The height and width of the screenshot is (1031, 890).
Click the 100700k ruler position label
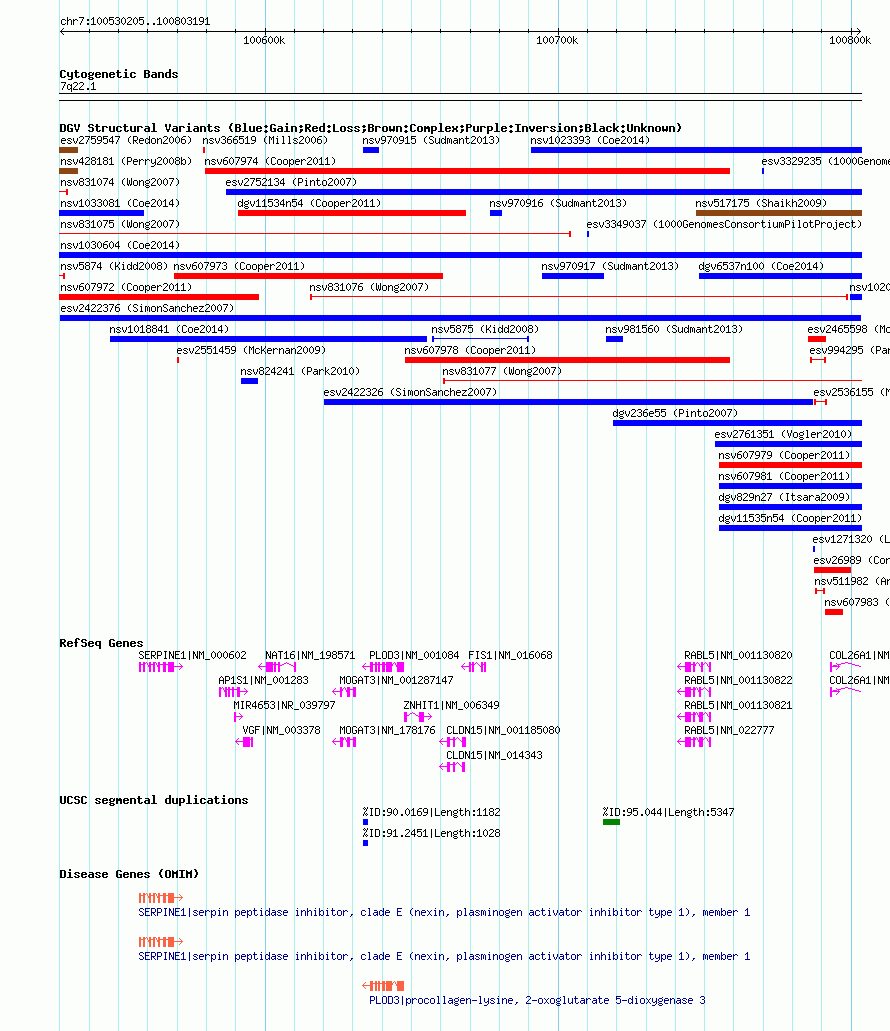coord(557,40)
